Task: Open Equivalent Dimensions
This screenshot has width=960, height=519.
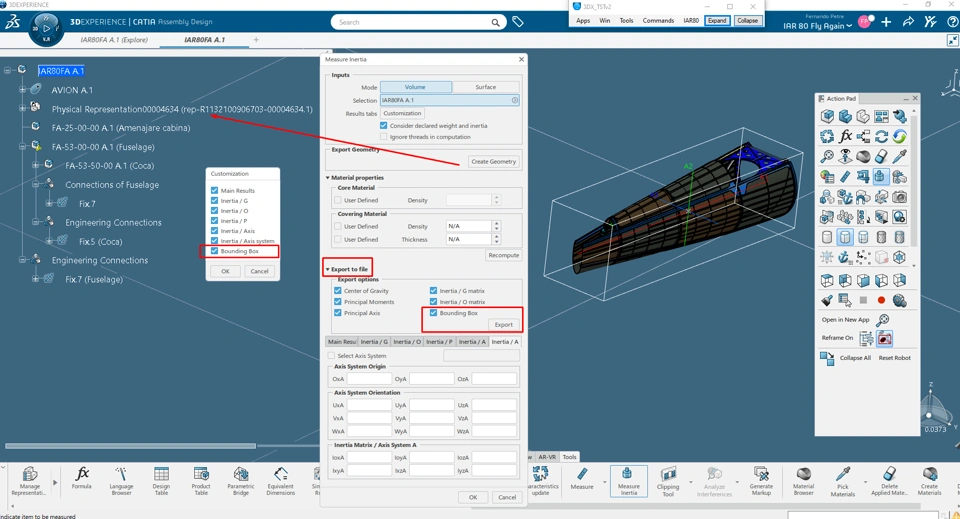Action: pos(280,481)
